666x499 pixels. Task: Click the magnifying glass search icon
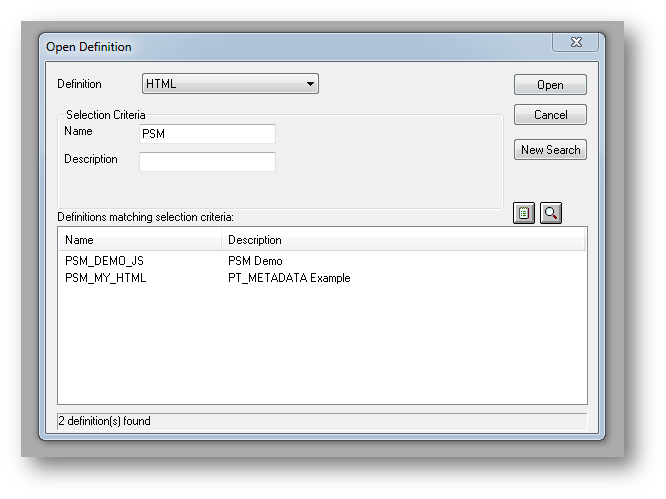(550, 212)
